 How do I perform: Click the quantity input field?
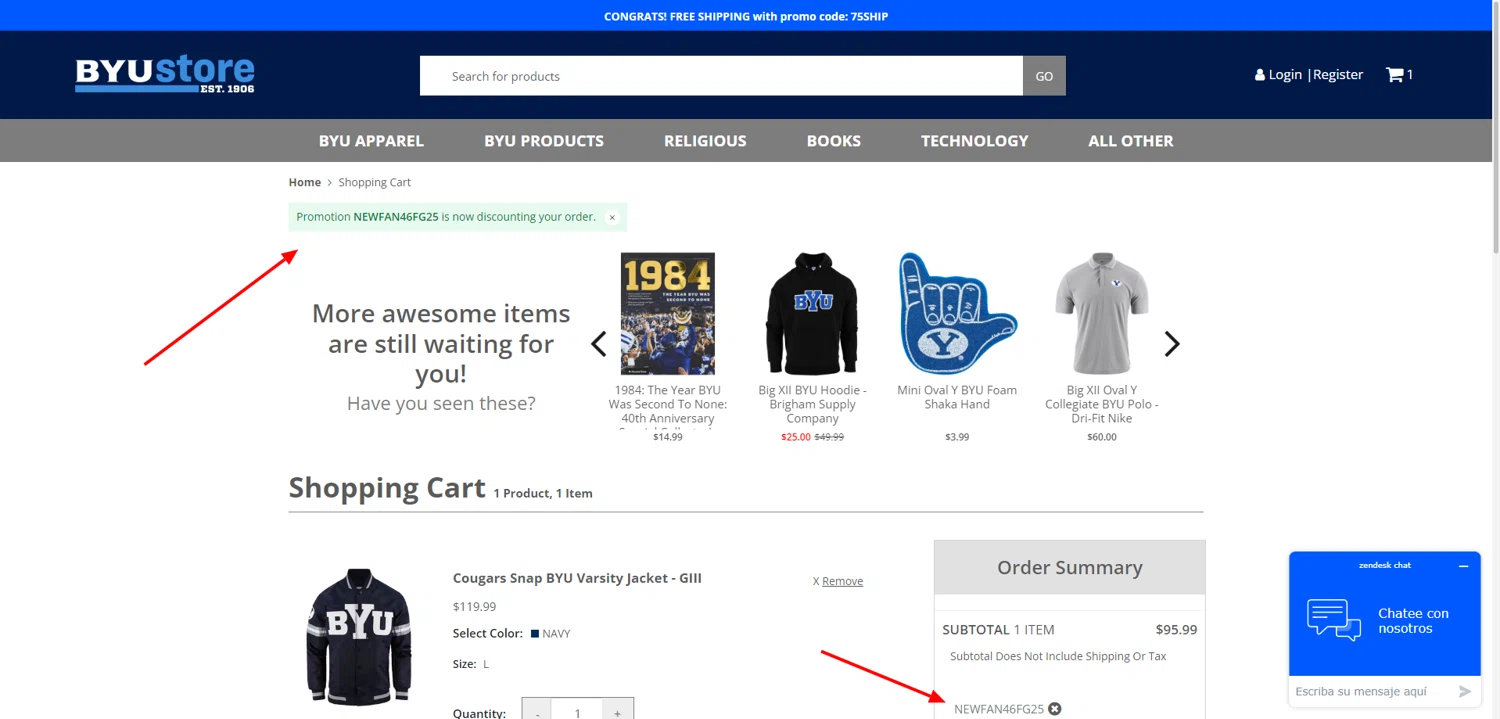578,711
